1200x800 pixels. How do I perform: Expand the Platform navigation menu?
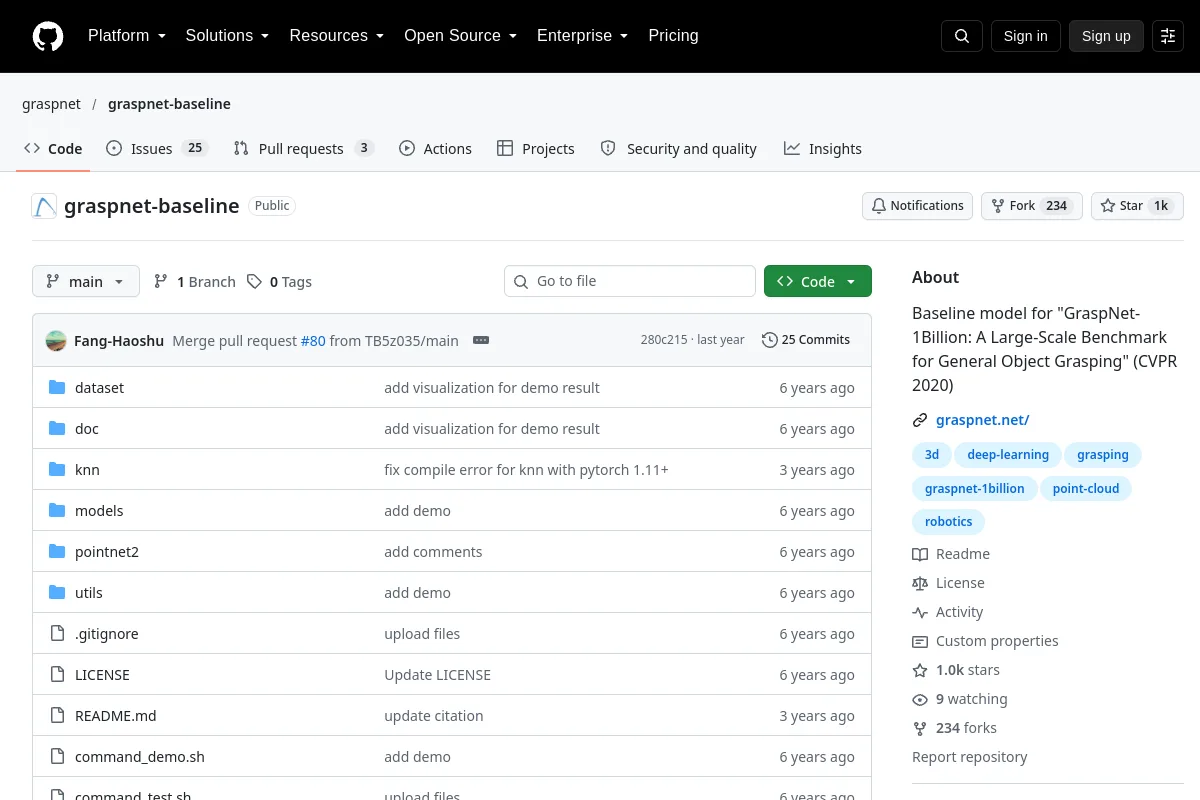coord(126,35)
